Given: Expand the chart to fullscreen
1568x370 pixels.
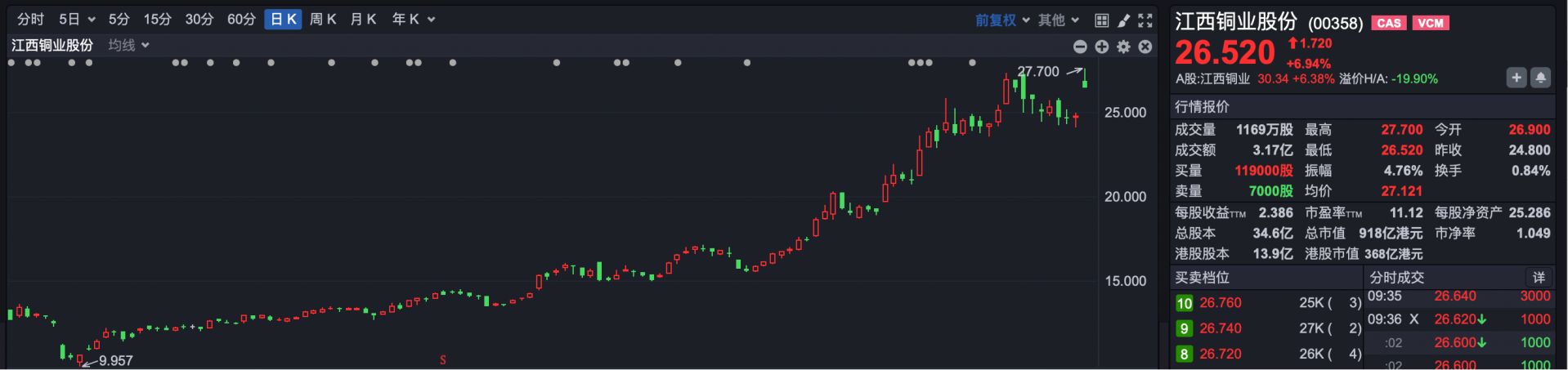Looking at the screenshot, I should tap(1145, 20).
